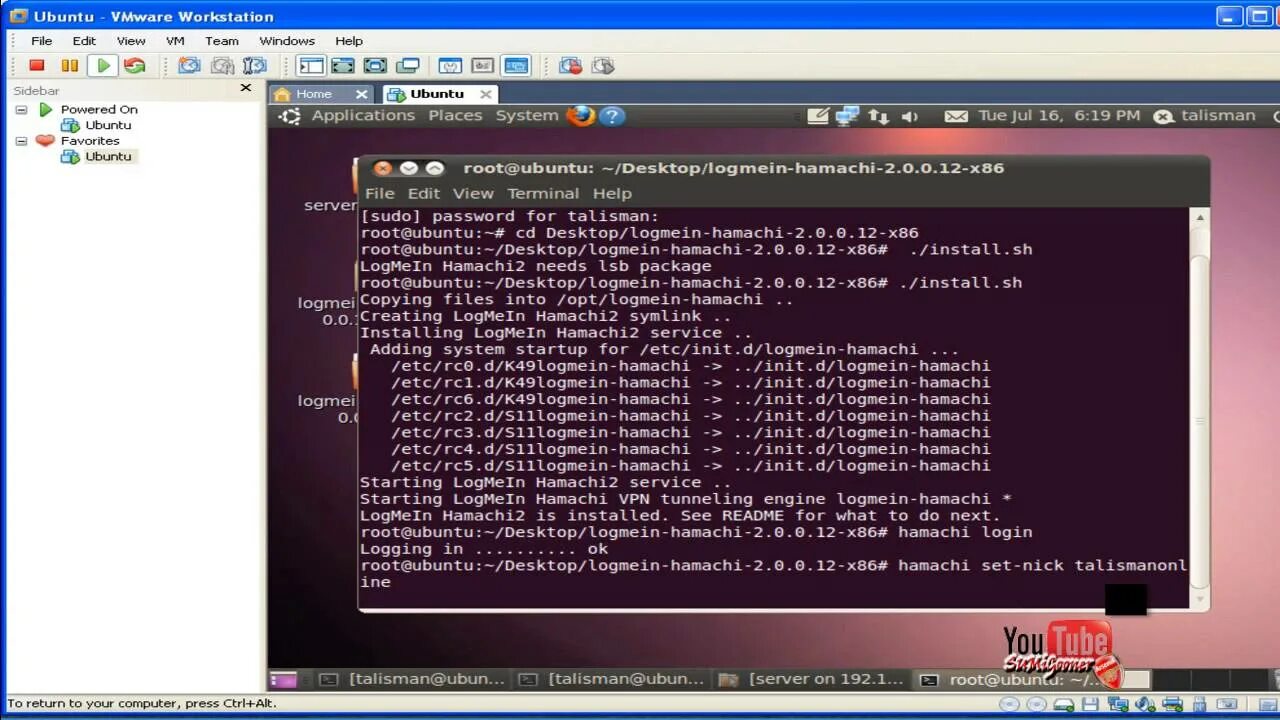Open the VMware Edit menu

tap(84, 41)
